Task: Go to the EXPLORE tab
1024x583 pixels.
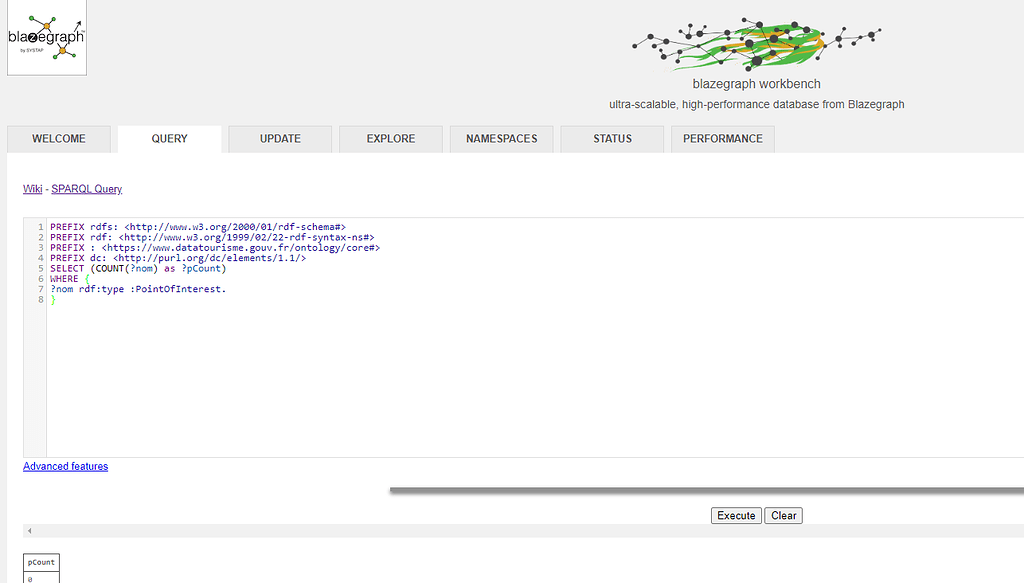Action: click(391, 139)
